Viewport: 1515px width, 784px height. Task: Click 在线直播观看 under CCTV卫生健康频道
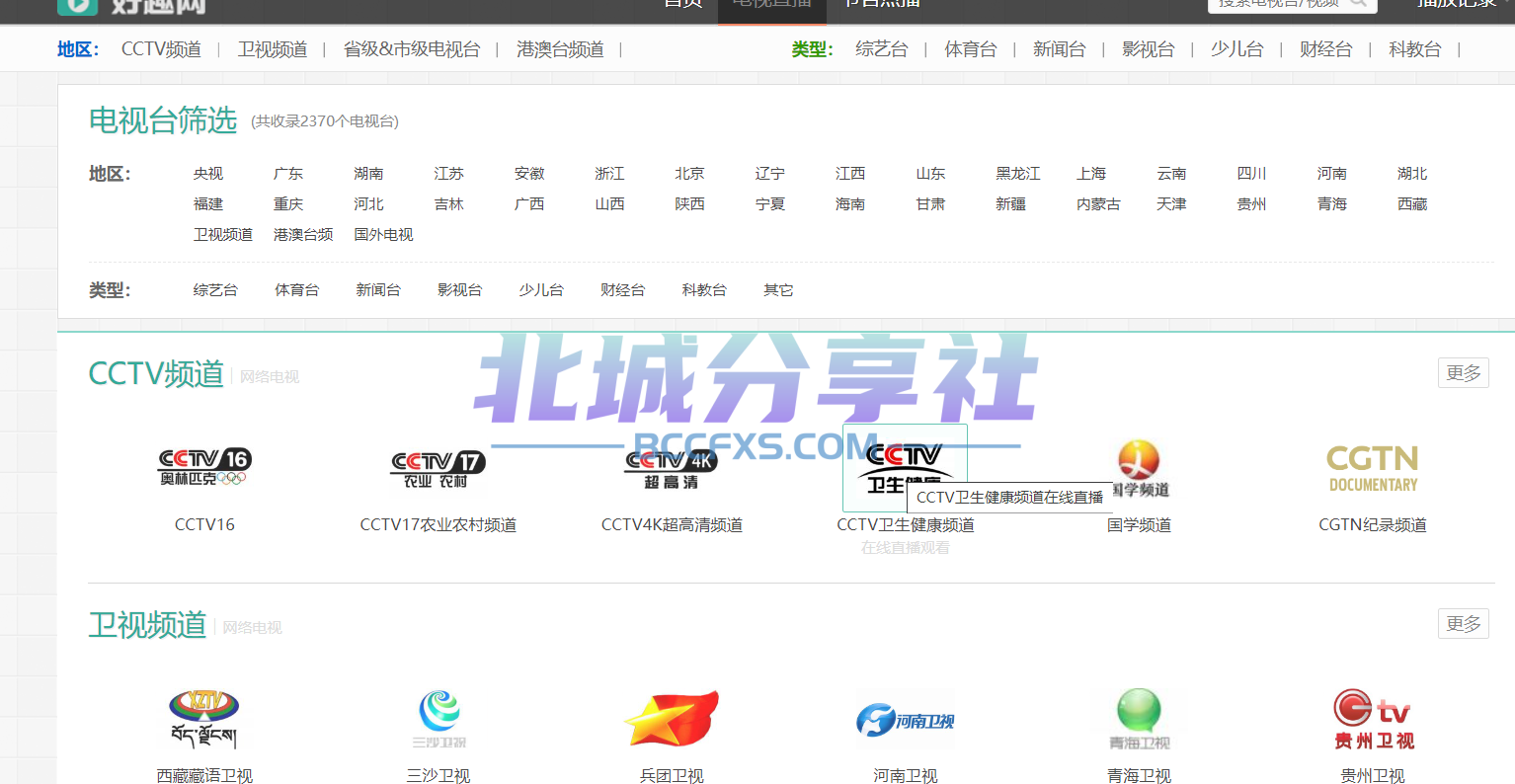click(906, 548)
